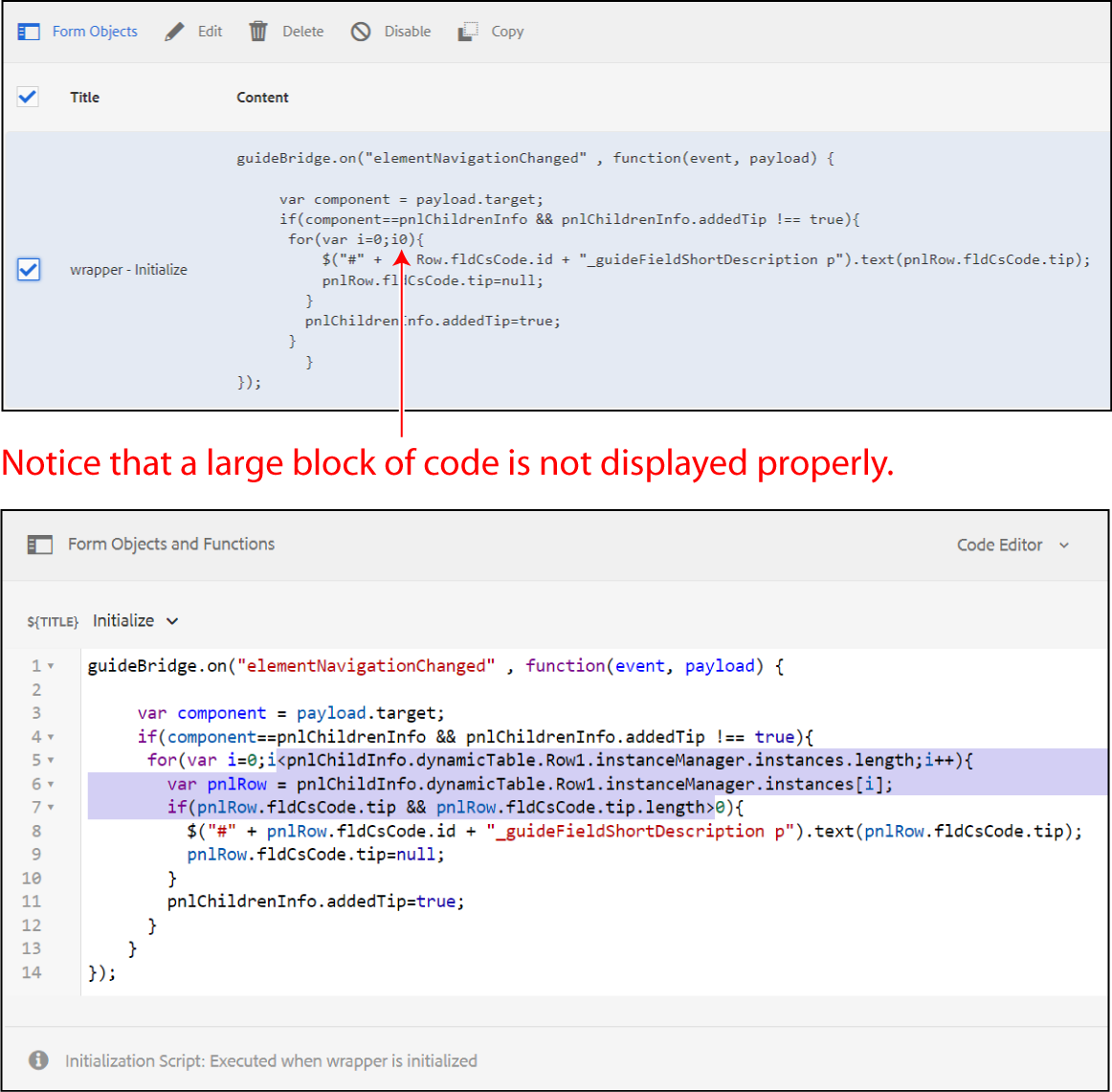Select the Edit pencil icon
Viewport: 1112px width, 1092px height.
tap(173, 31)
